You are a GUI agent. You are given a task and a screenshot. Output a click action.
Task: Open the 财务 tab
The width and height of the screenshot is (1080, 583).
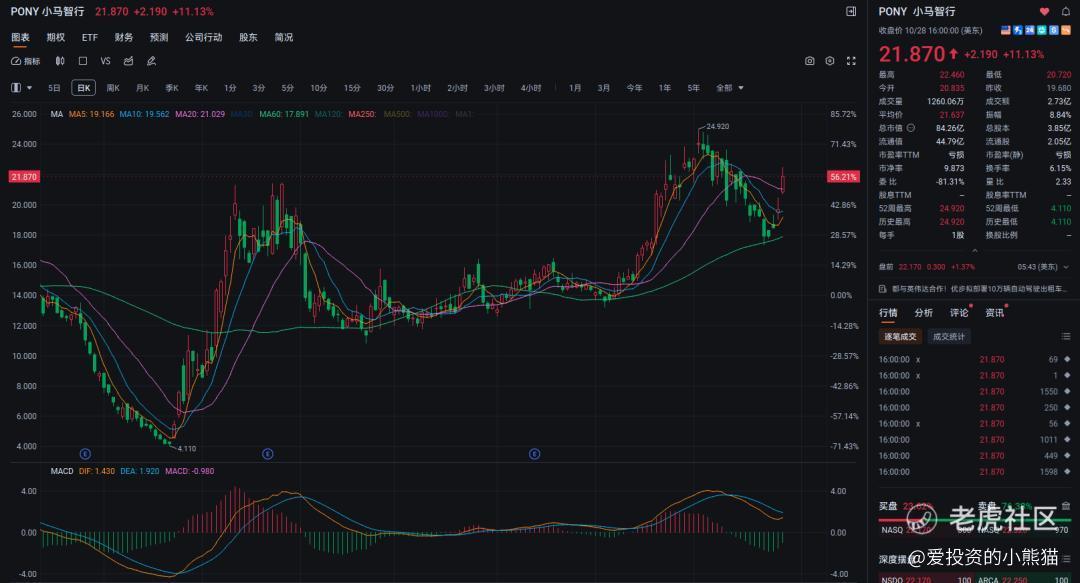click(124, 37)
